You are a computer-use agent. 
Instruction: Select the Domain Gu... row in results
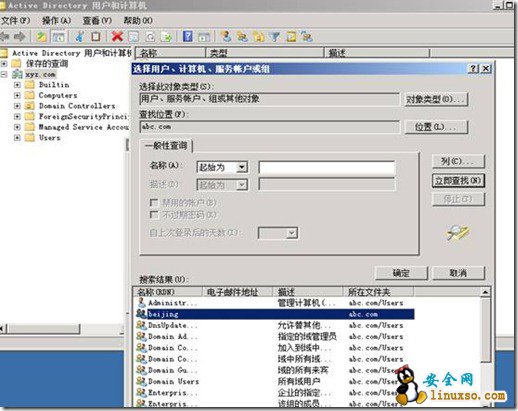(275, 370)
